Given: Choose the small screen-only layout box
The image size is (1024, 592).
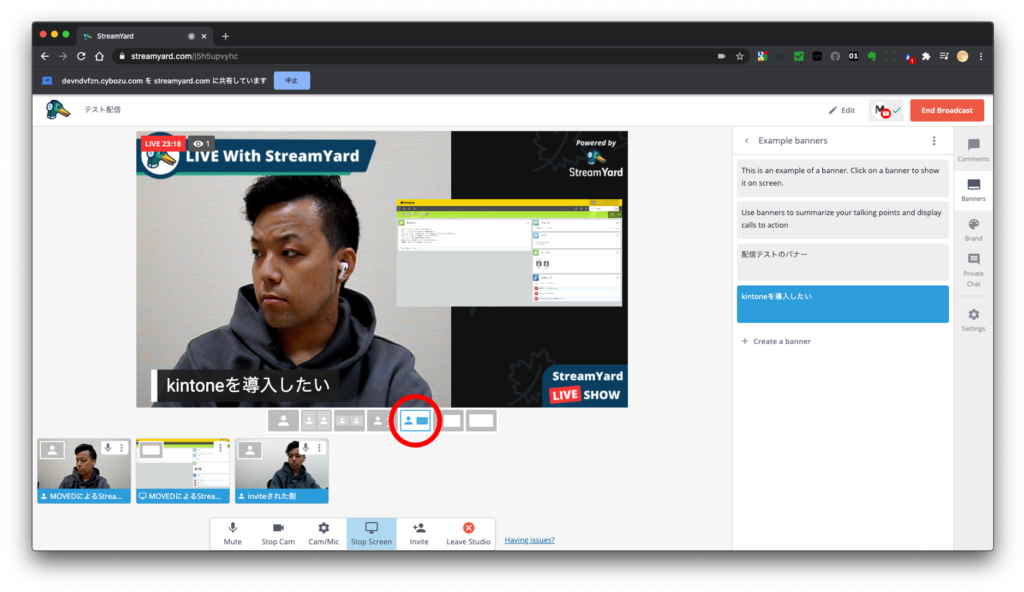Looking at the screenshot, I should (x=453, y=421).
